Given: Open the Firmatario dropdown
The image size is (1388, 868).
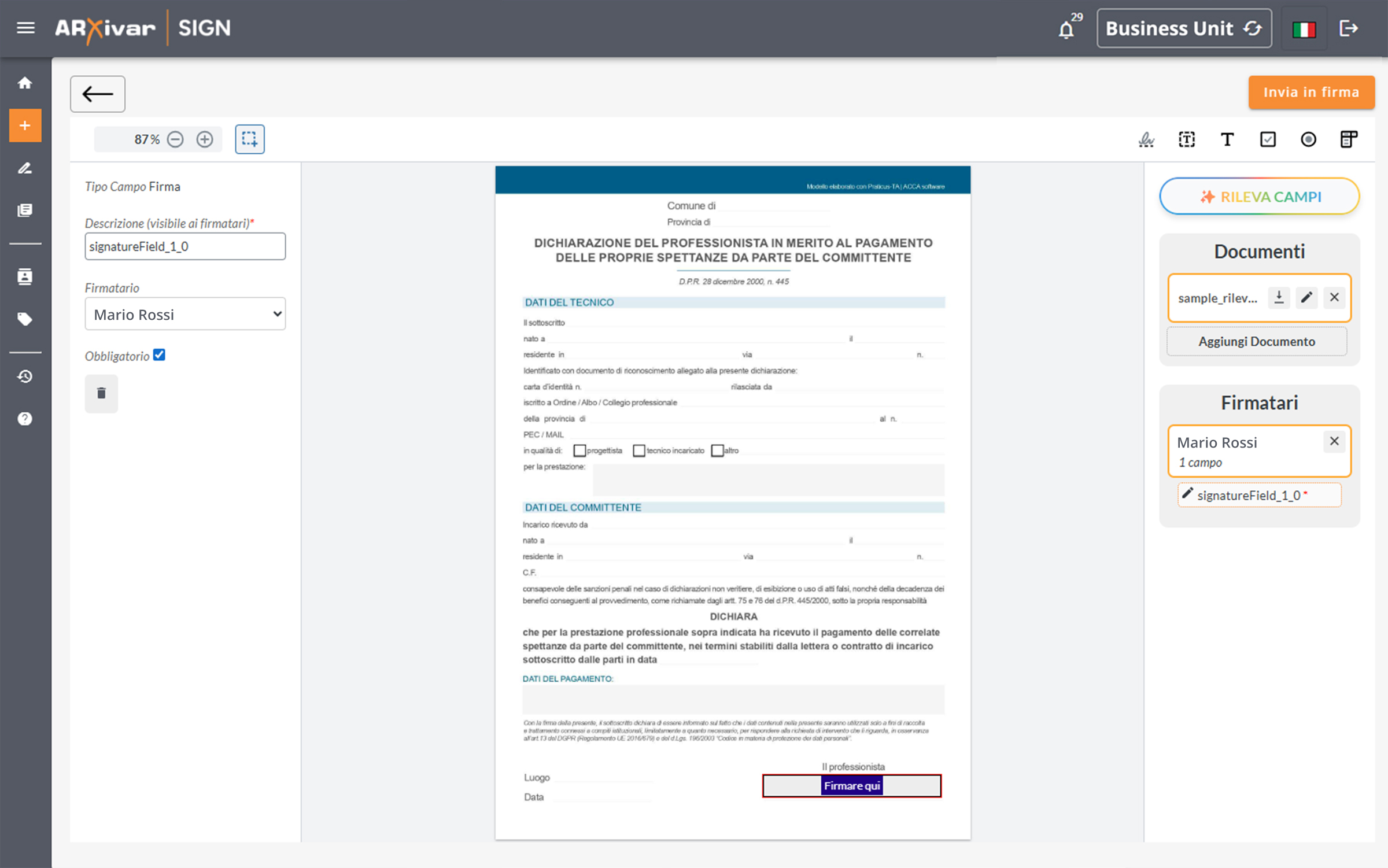Looking at the screenshot, I should click(185, 314).
